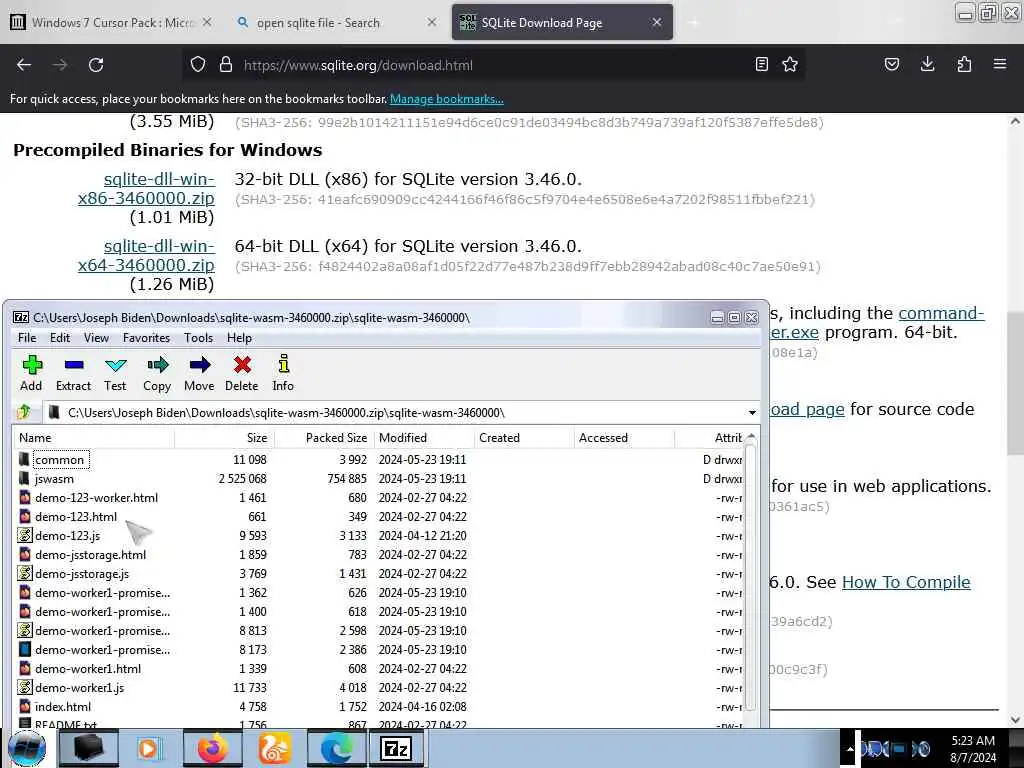Open the View menu in 7-Zip
Screen dimensions: 1024x768
pyautogui.click(x=96, y=338)
